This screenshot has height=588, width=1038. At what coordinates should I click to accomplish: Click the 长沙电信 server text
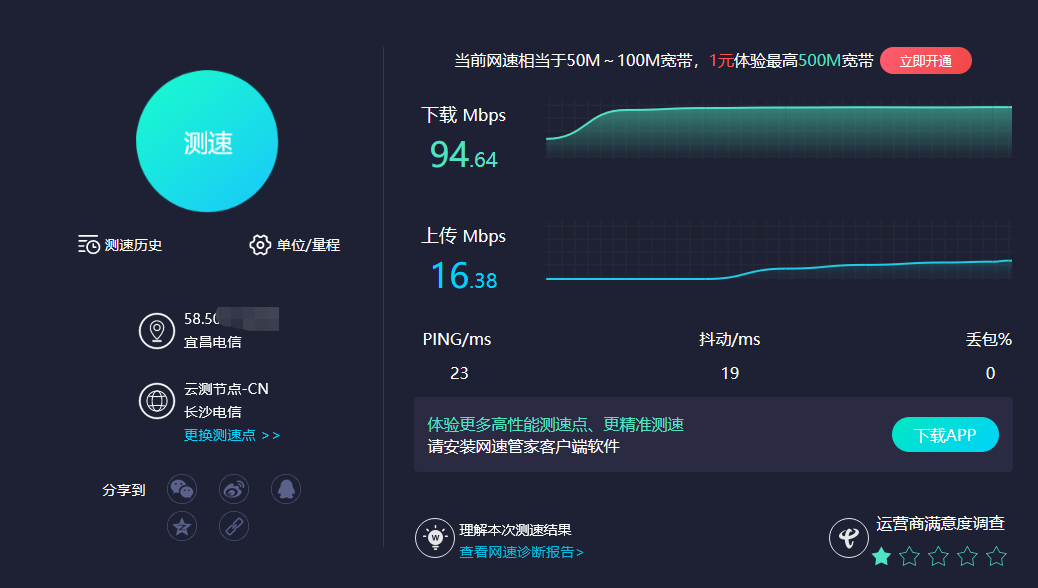pyautogui.click(x=212, y=412)
